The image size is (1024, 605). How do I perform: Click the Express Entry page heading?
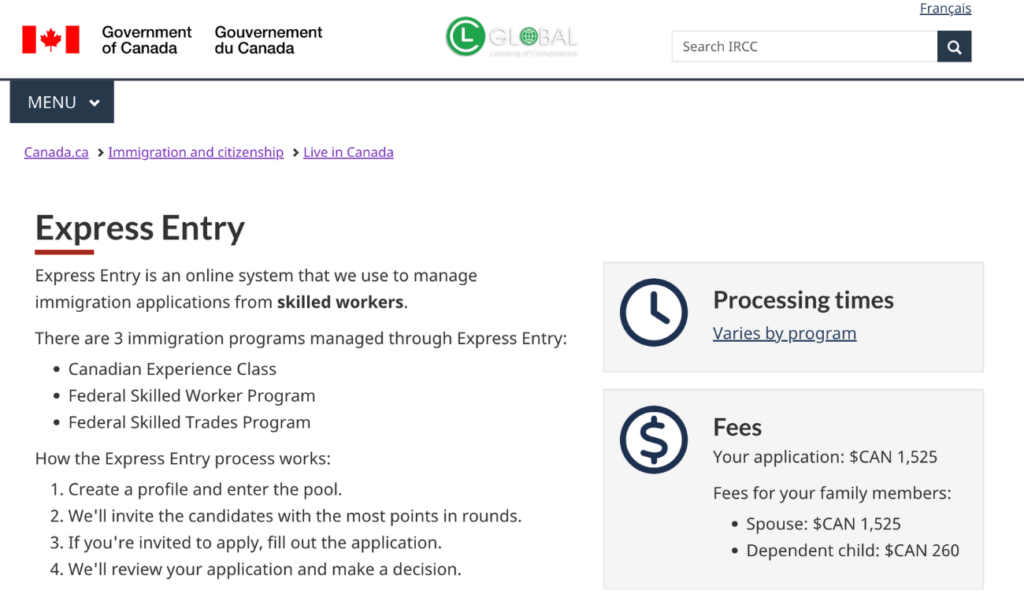point(140,228)
